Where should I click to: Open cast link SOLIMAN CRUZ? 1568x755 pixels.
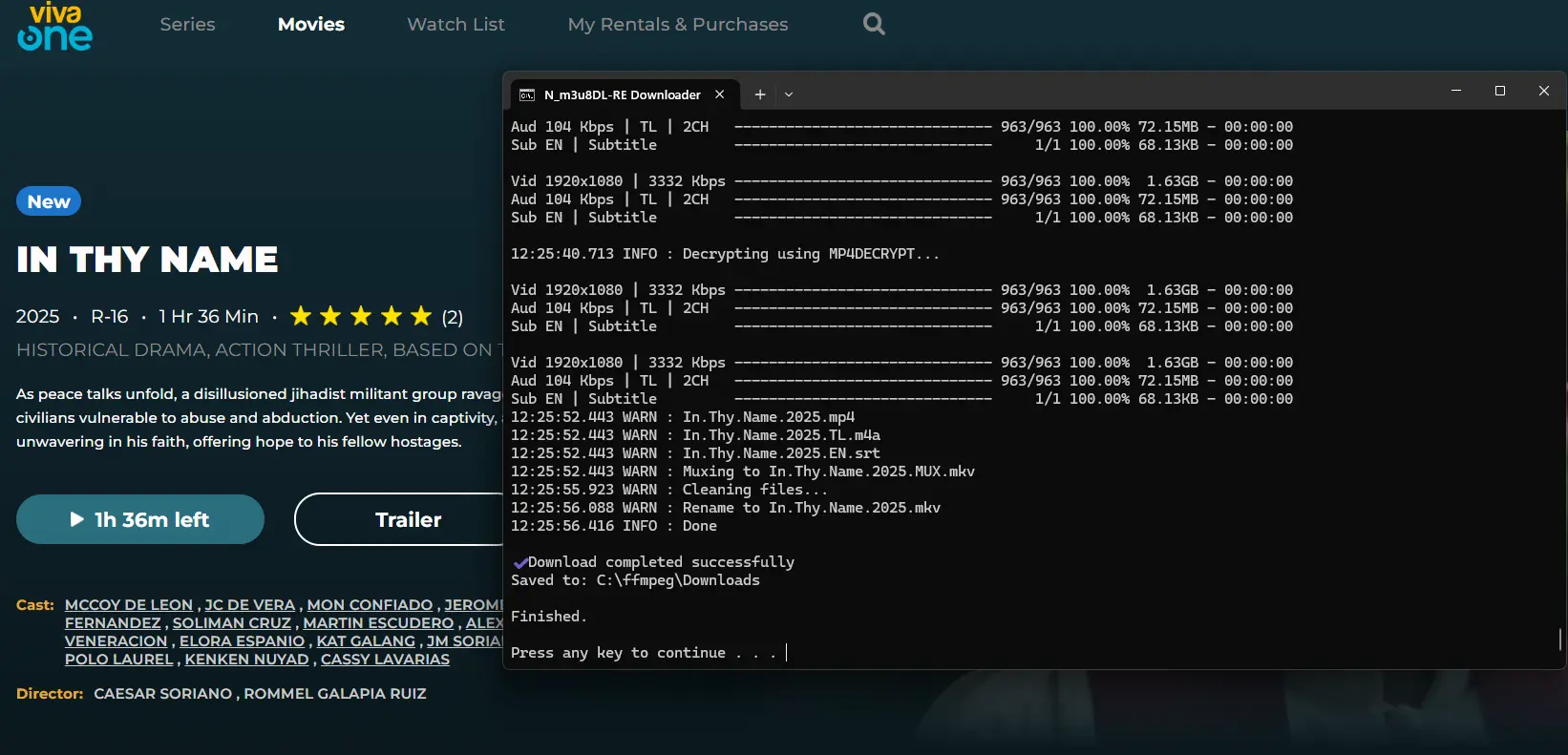(232, 623)
